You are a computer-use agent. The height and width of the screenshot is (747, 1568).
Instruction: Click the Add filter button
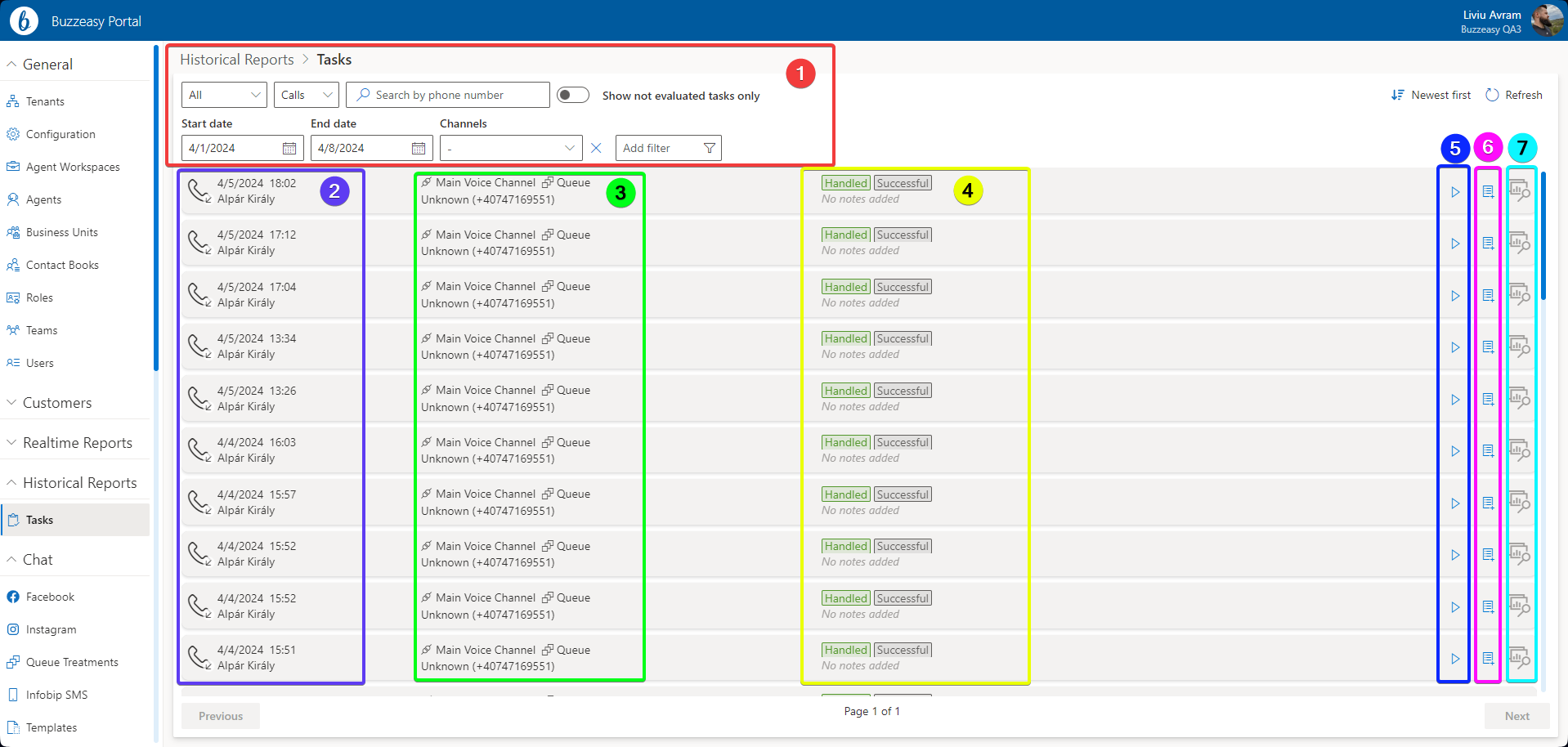pos(668,148)
